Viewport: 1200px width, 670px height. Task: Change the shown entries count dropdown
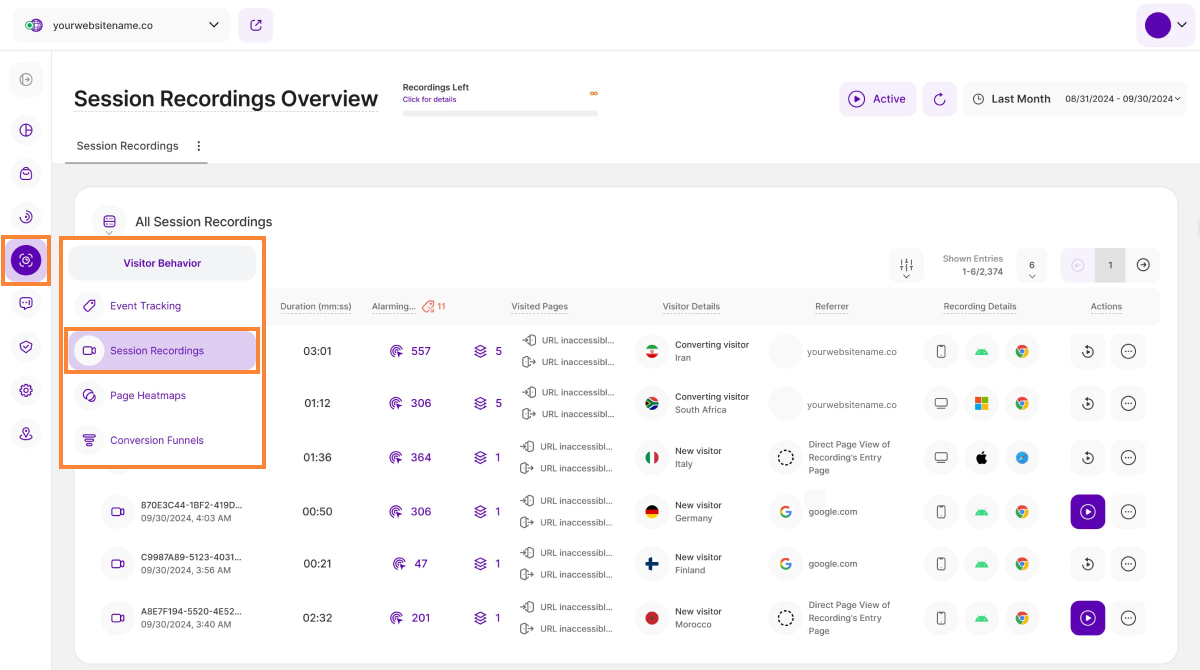(1031, 265)
